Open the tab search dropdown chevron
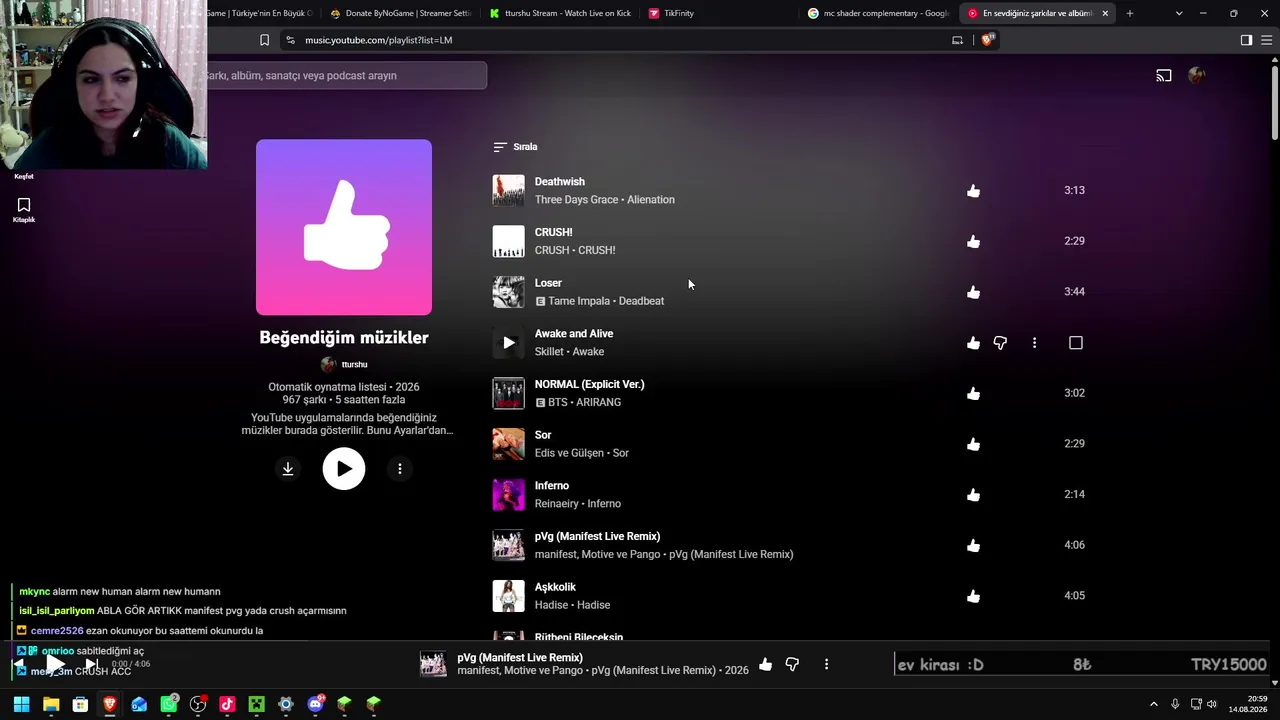 [x=1179, y=13]
